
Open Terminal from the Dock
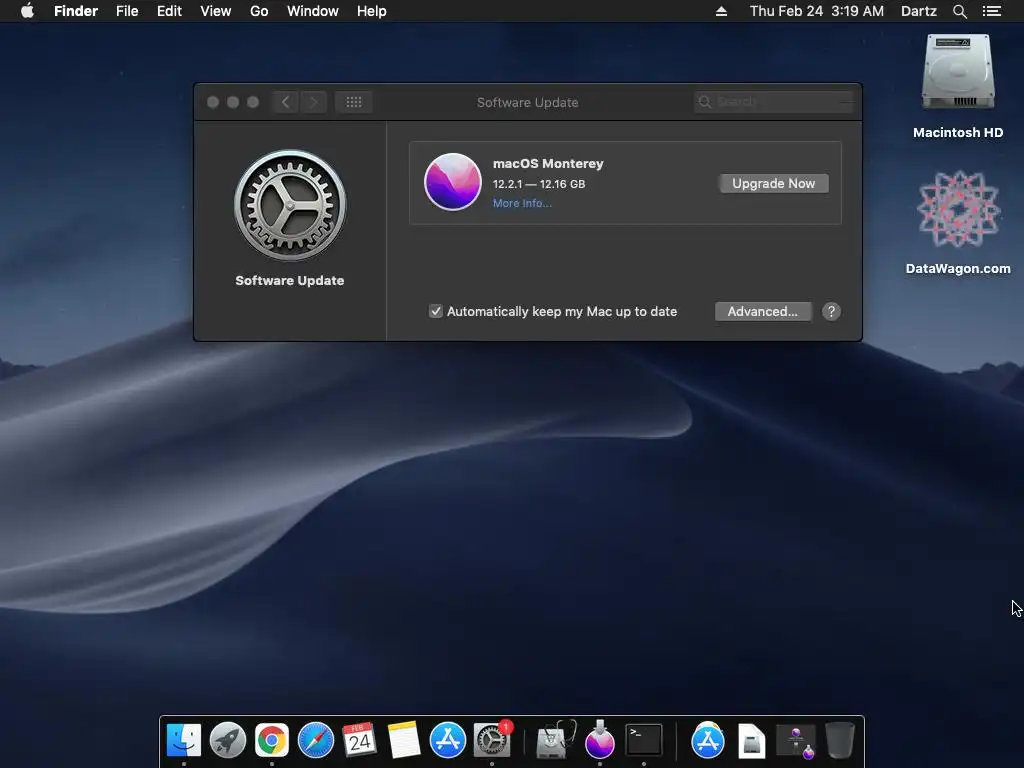(644, 740)
